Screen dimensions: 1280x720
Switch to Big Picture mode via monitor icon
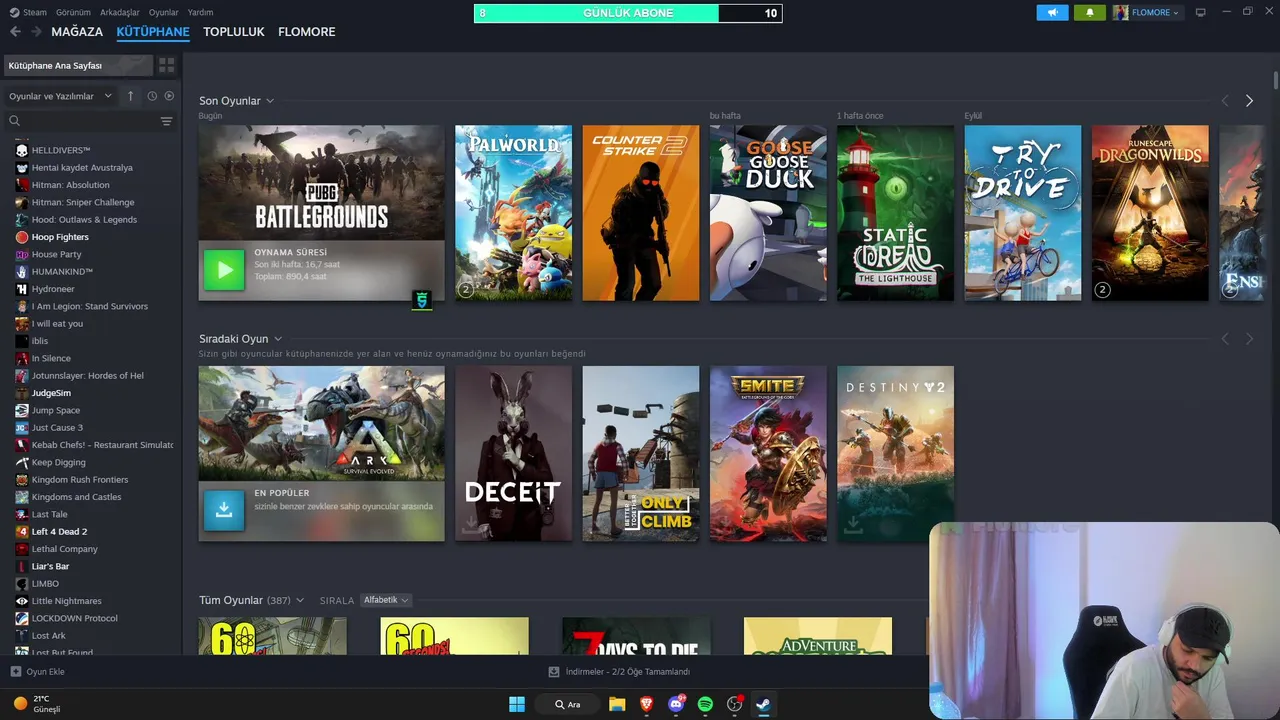[1200, 12]
